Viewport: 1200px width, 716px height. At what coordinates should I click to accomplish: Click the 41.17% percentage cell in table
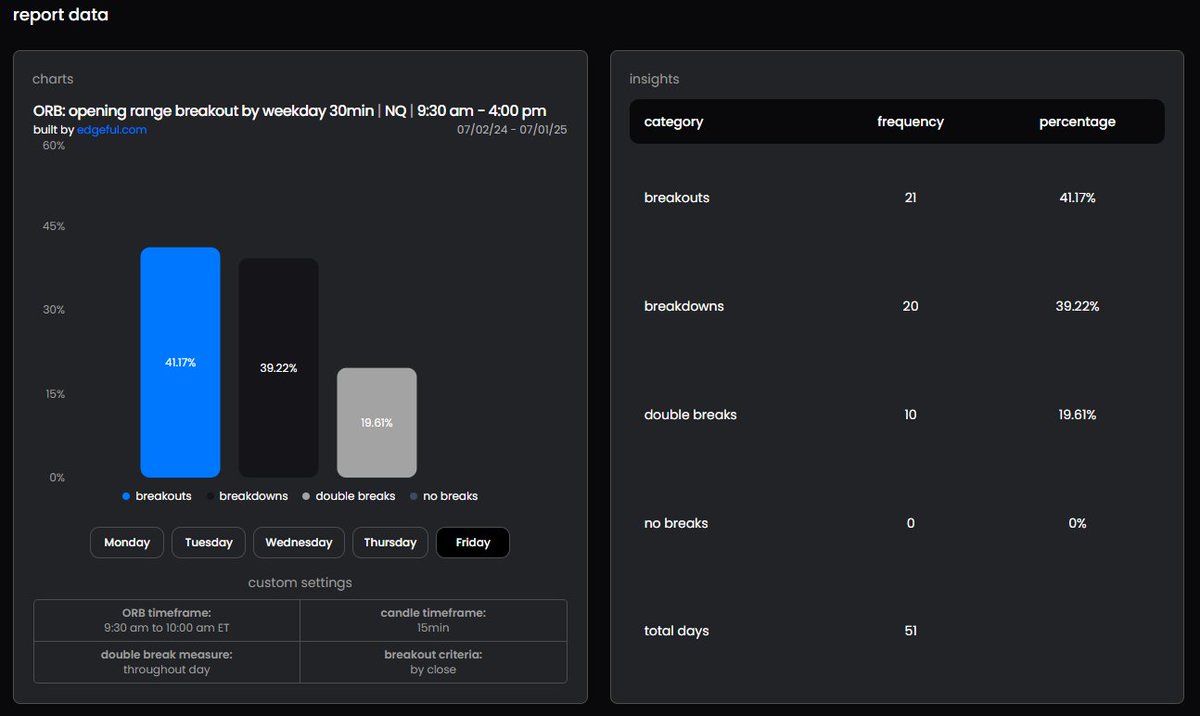1077,198
